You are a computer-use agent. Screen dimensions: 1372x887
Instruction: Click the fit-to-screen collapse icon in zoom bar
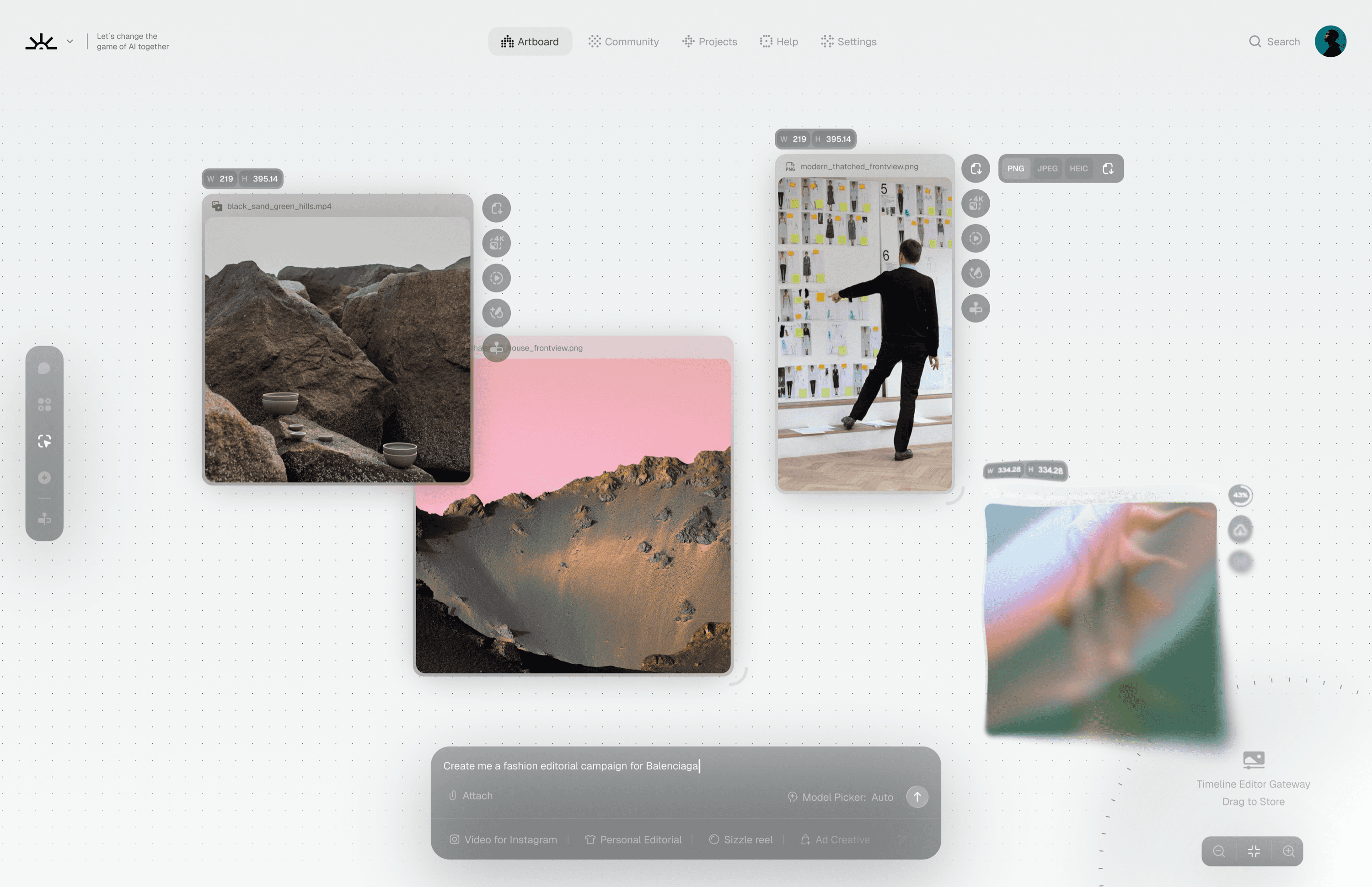coord(1254,851)
